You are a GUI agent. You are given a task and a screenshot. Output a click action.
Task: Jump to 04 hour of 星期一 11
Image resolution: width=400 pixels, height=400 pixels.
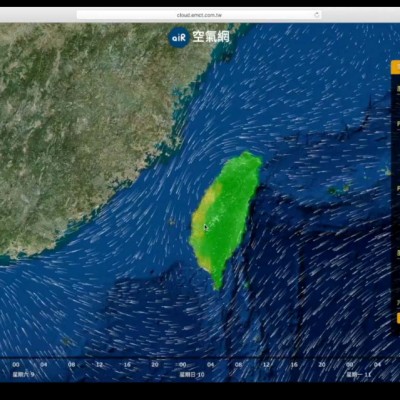coord(377,365)
